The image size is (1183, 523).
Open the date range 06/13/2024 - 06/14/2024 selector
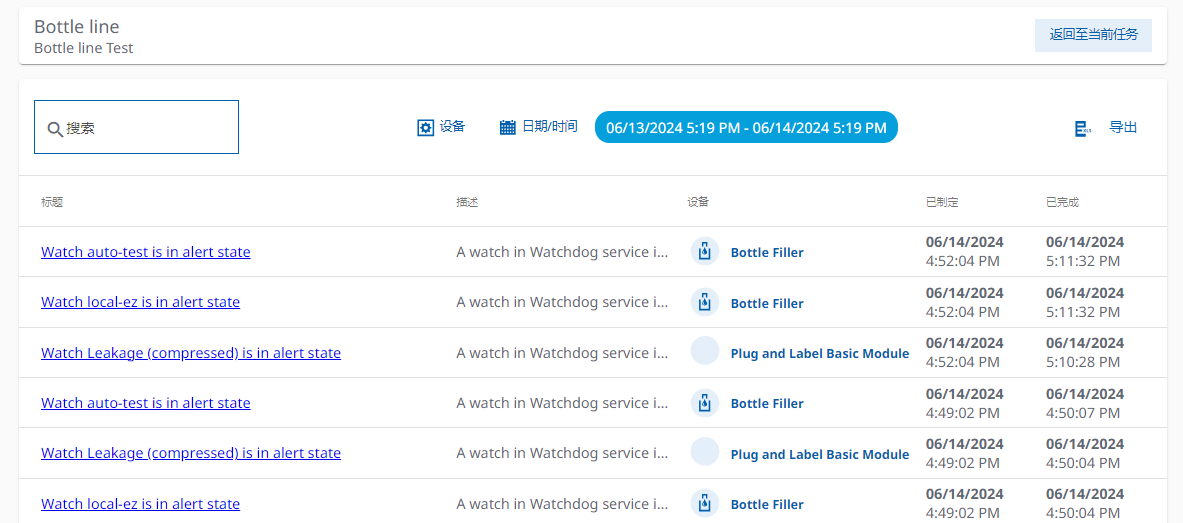point(746,128)
